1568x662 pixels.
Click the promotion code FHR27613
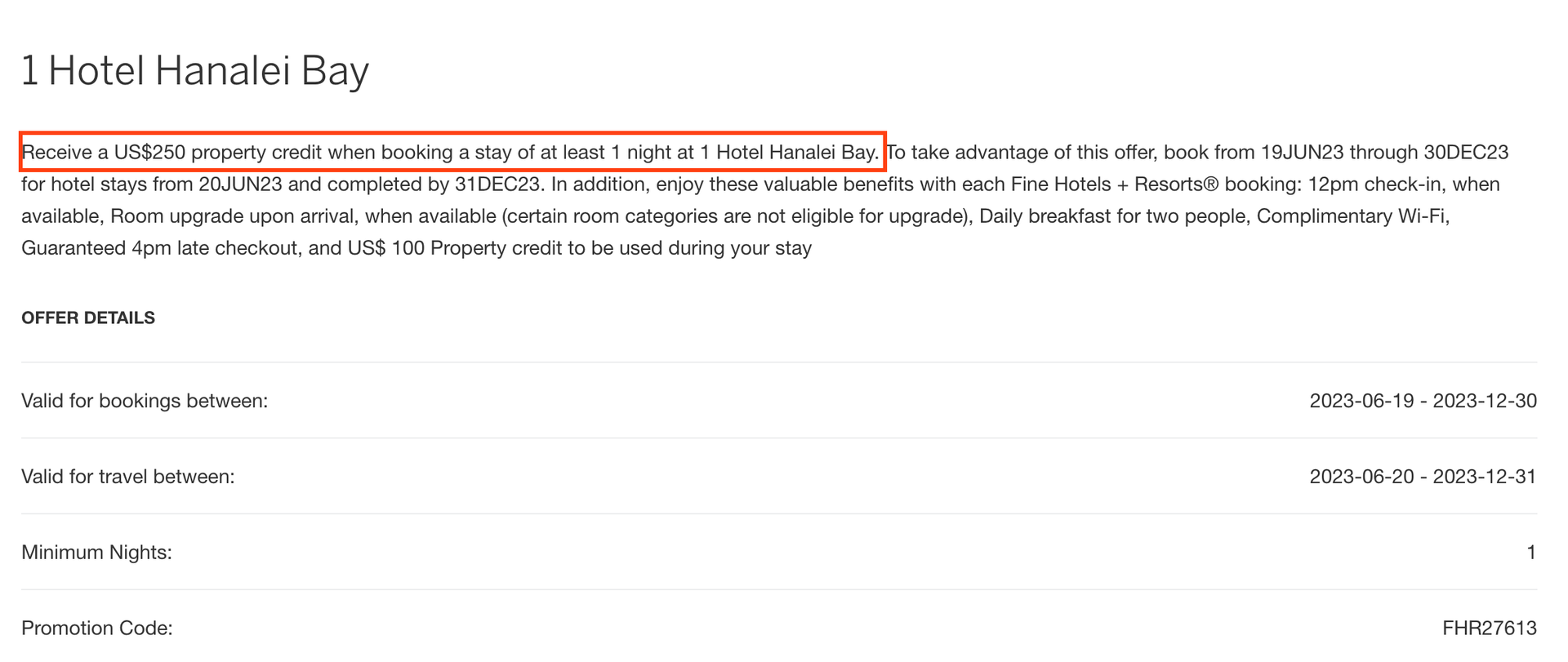pos(1489,629)
